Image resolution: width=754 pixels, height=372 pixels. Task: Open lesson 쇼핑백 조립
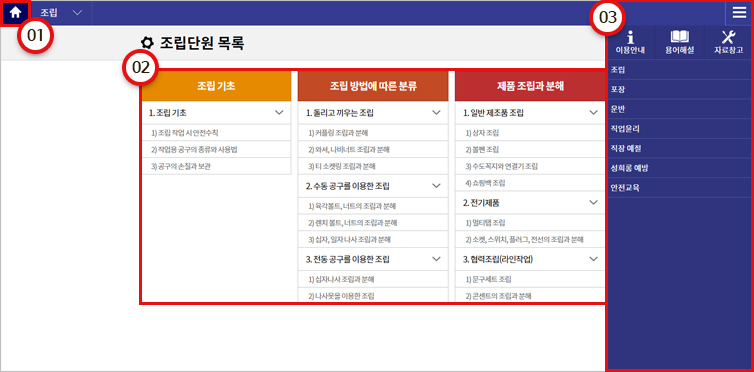(x=530, y=183)
